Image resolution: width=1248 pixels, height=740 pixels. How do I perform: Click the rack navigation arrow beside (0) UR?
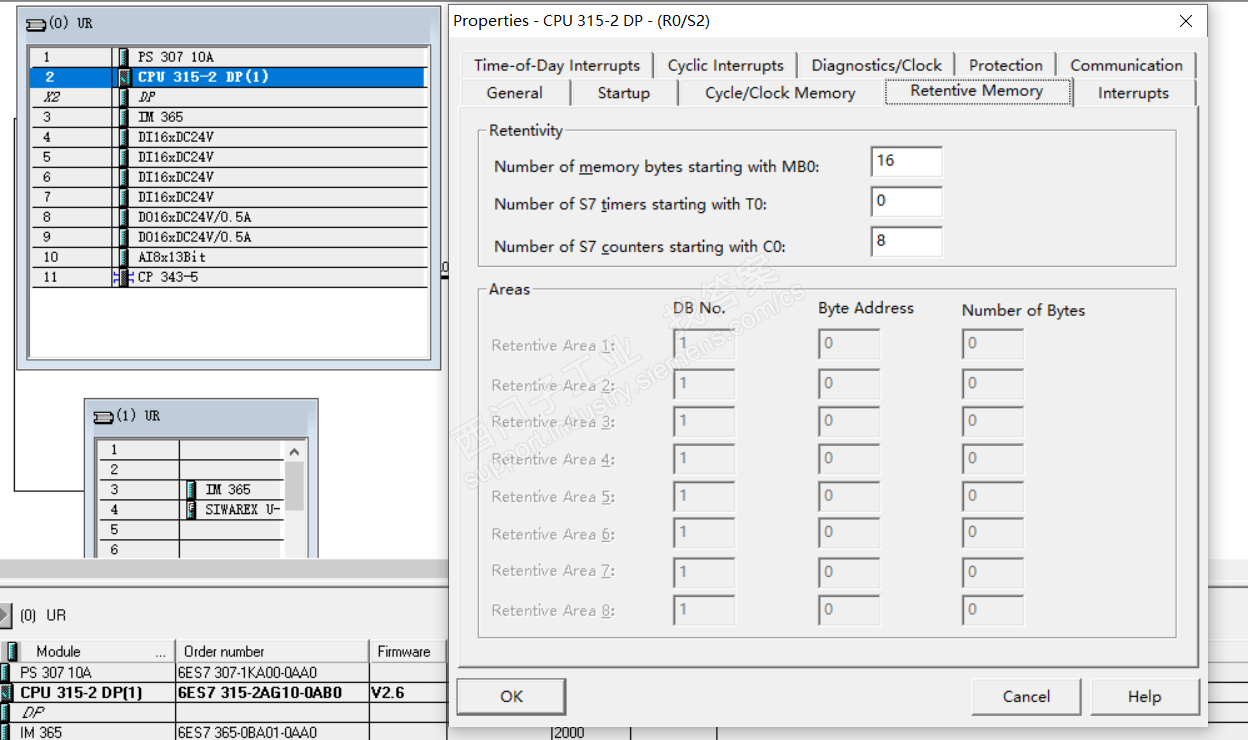[x=5, y=615]
